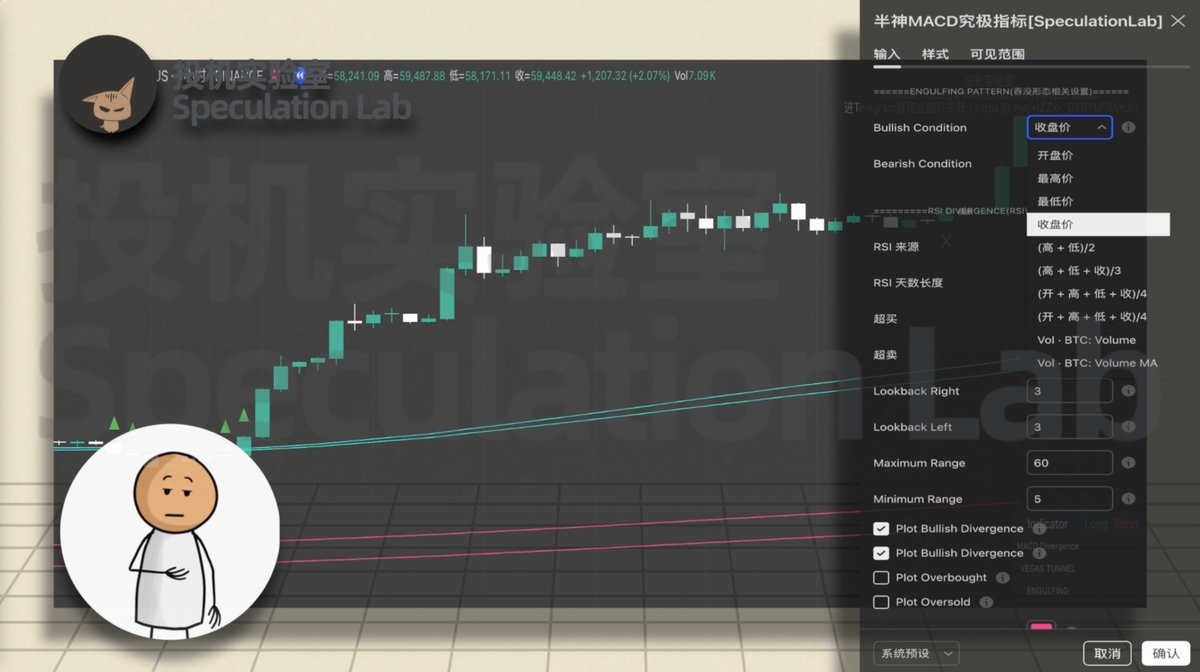Toggle Plot Bullish Divergence checkbox directly above Plot Overbought
1200x672 pixels.
[x=881, y=553]
